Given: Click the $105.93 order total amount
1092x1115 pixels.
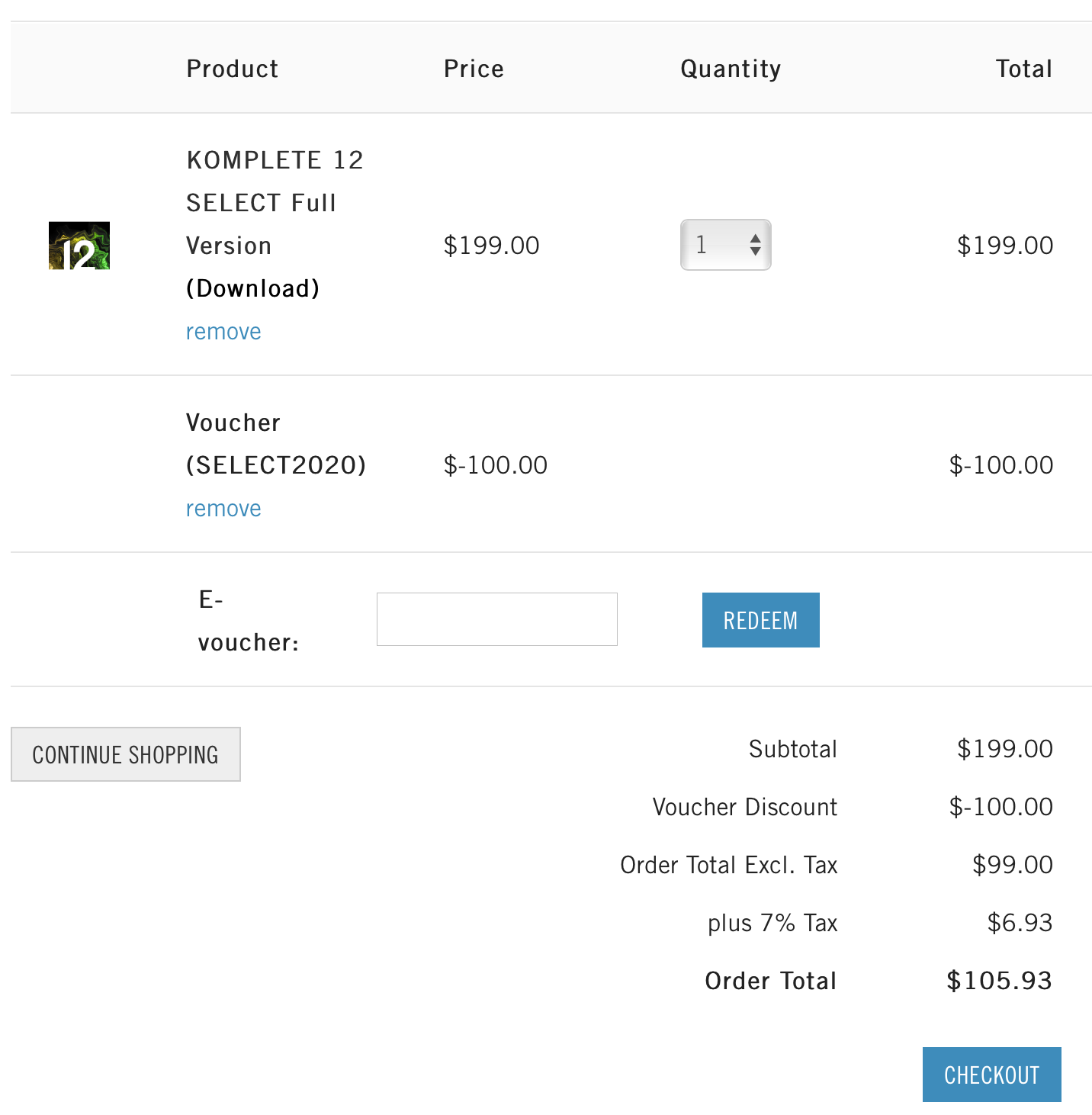Looking at the screenshot, I should [x=999, y=981].
